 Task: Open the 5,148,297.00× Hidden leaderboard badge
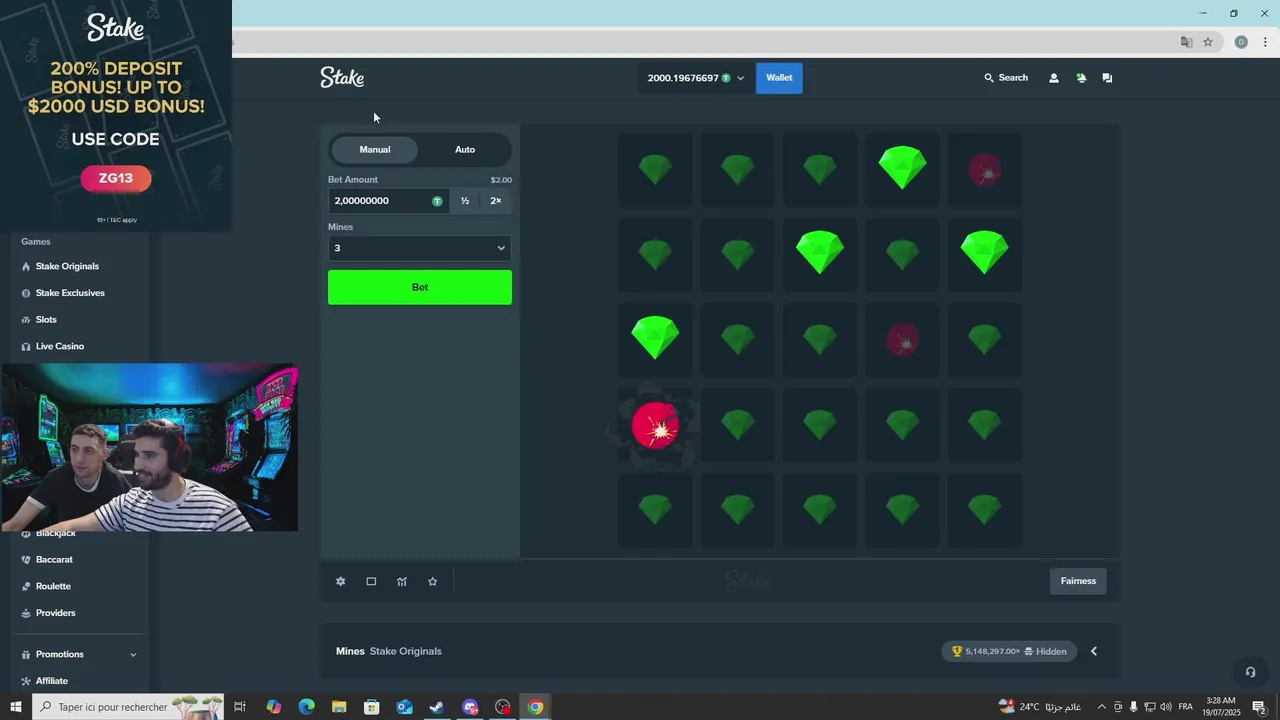pyautogui.click(x=1009, y=651)
